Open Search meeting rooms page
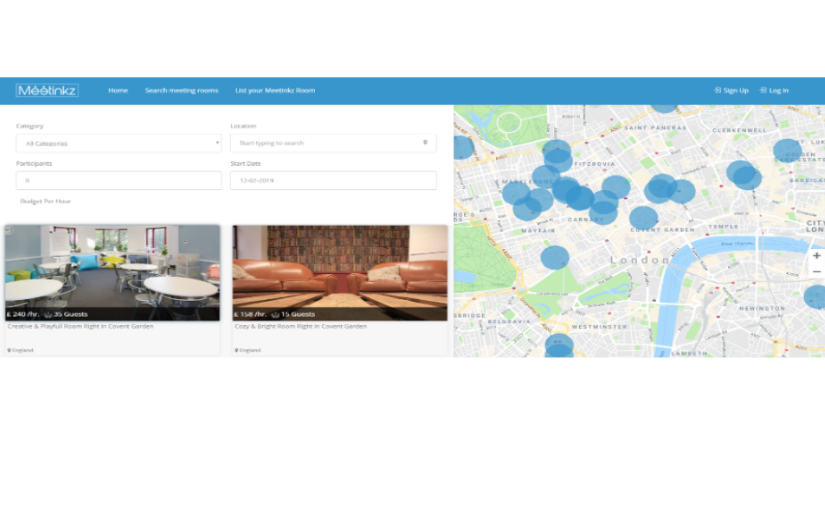825x525 pixels. pos(181,91)
